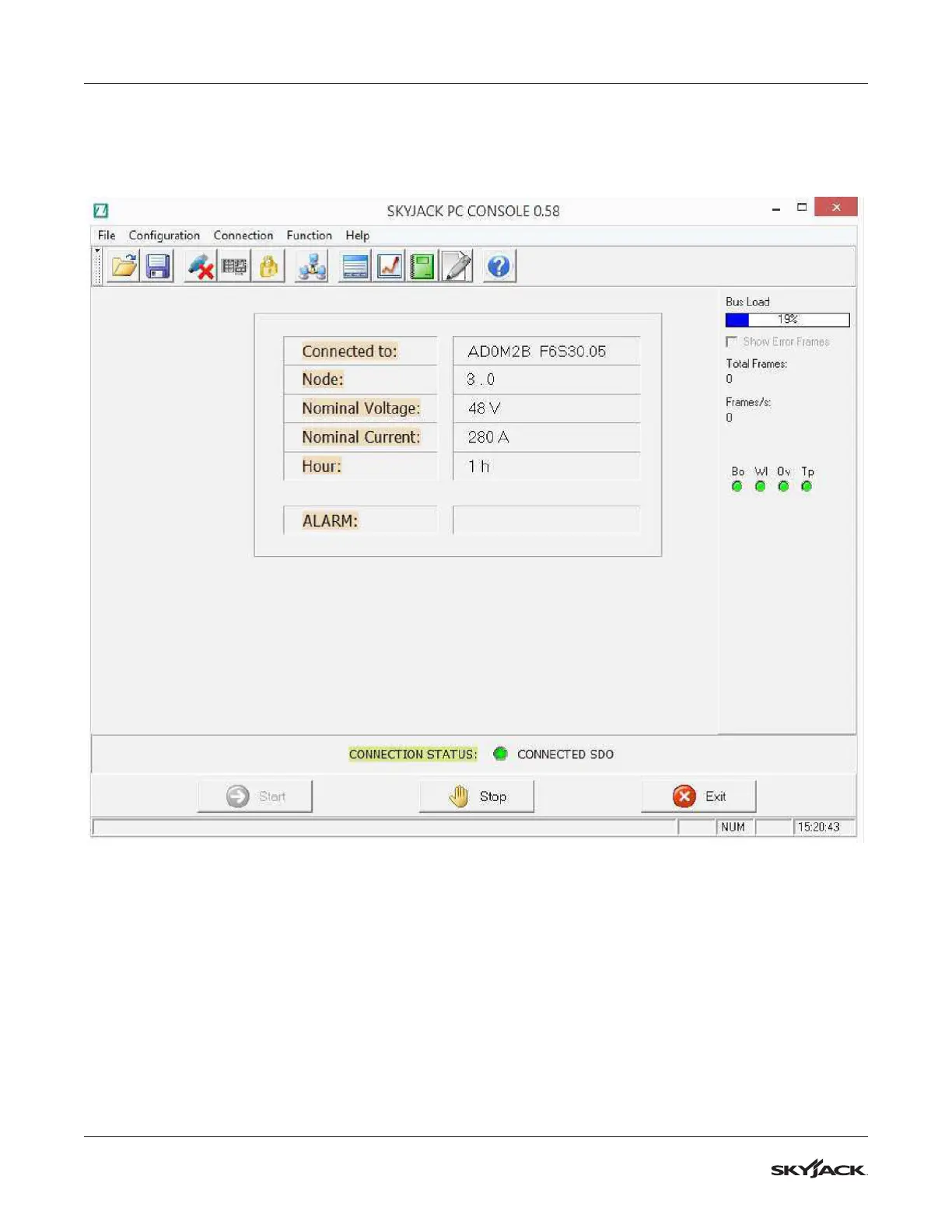The image size is (952, 1232).
Task: Click the Ov green status indicator
Action: point(783,487)
